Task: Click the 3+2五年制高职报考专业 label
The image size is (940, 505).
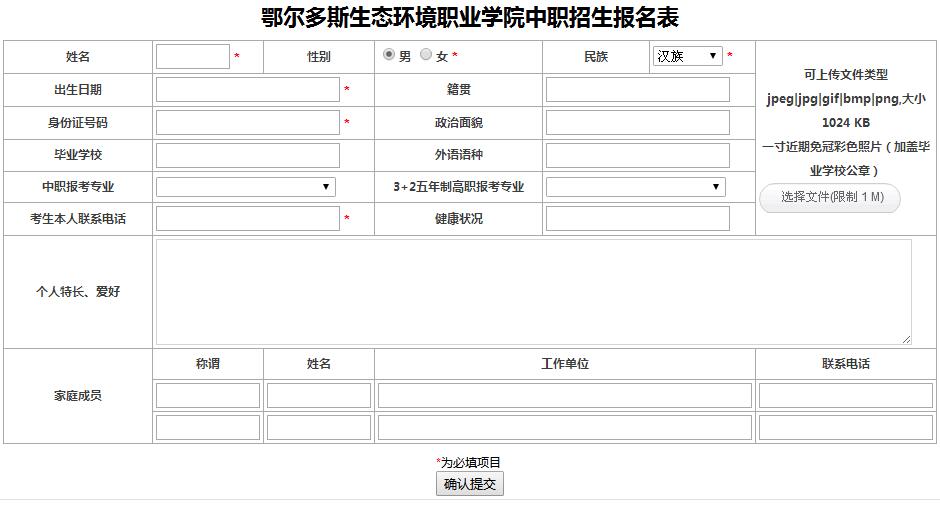Action: pyautogui.click(x=459, y=187)
